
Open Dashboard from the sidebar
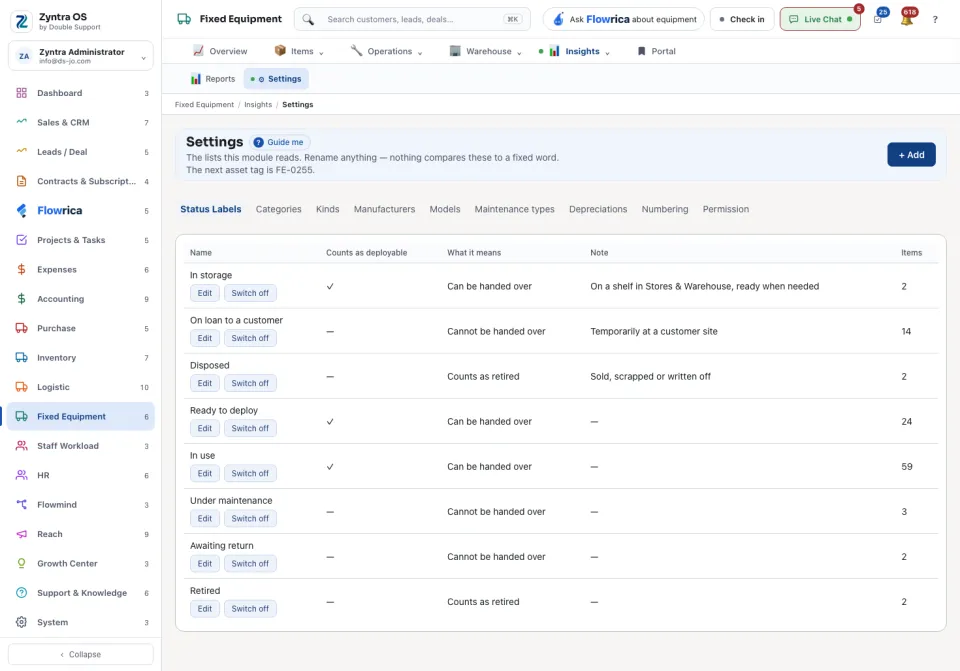[81, 93]
